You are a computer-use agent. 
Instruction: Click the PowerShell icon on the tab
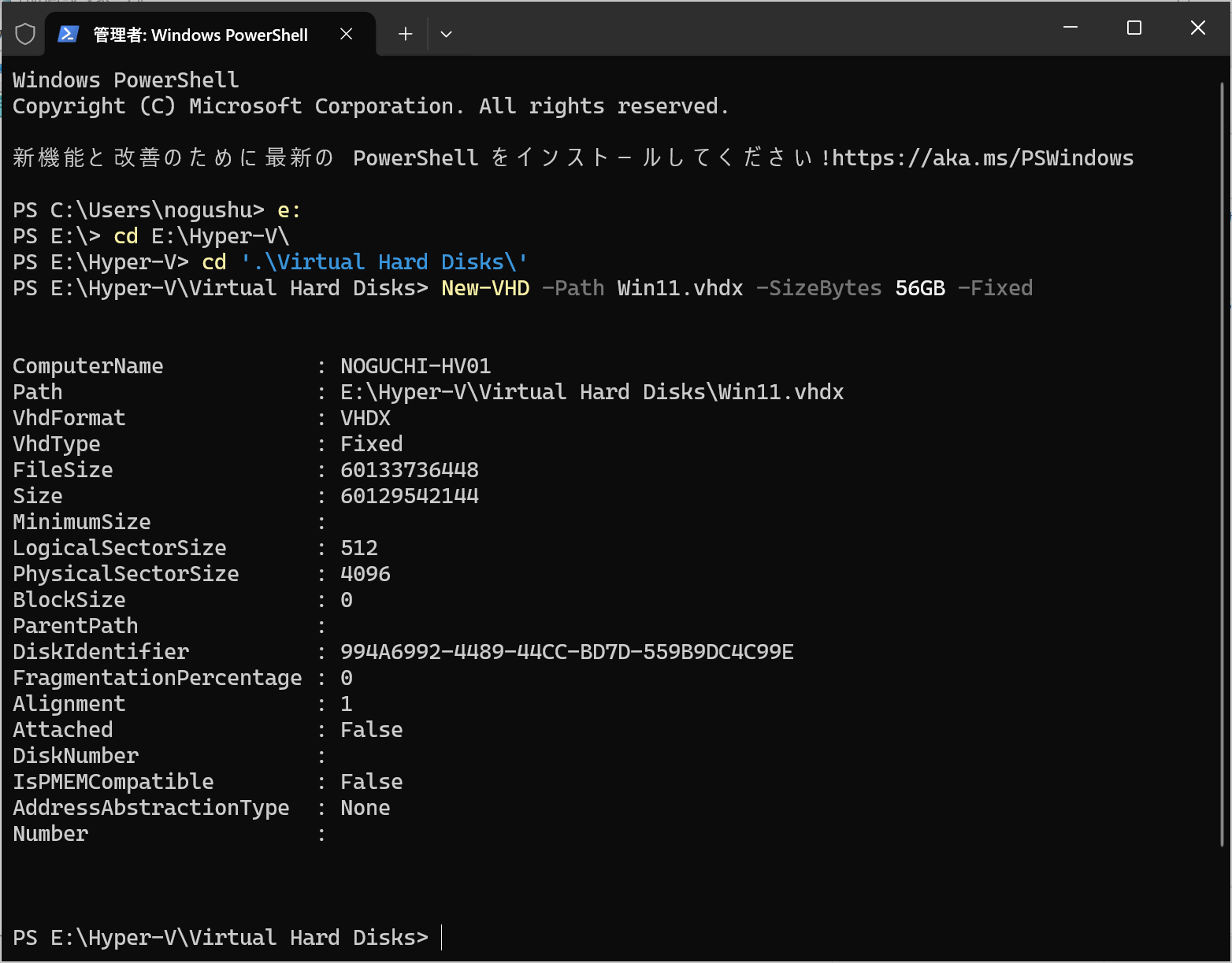69,34
